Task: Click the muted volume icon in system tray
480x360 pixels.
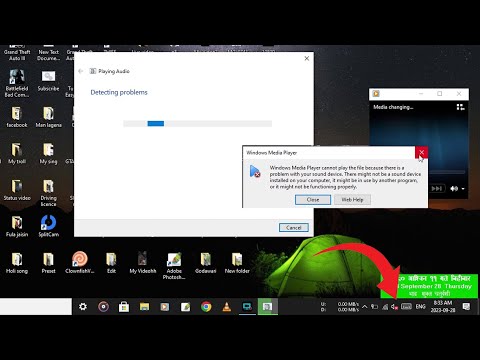Action: tap(395, 307)
